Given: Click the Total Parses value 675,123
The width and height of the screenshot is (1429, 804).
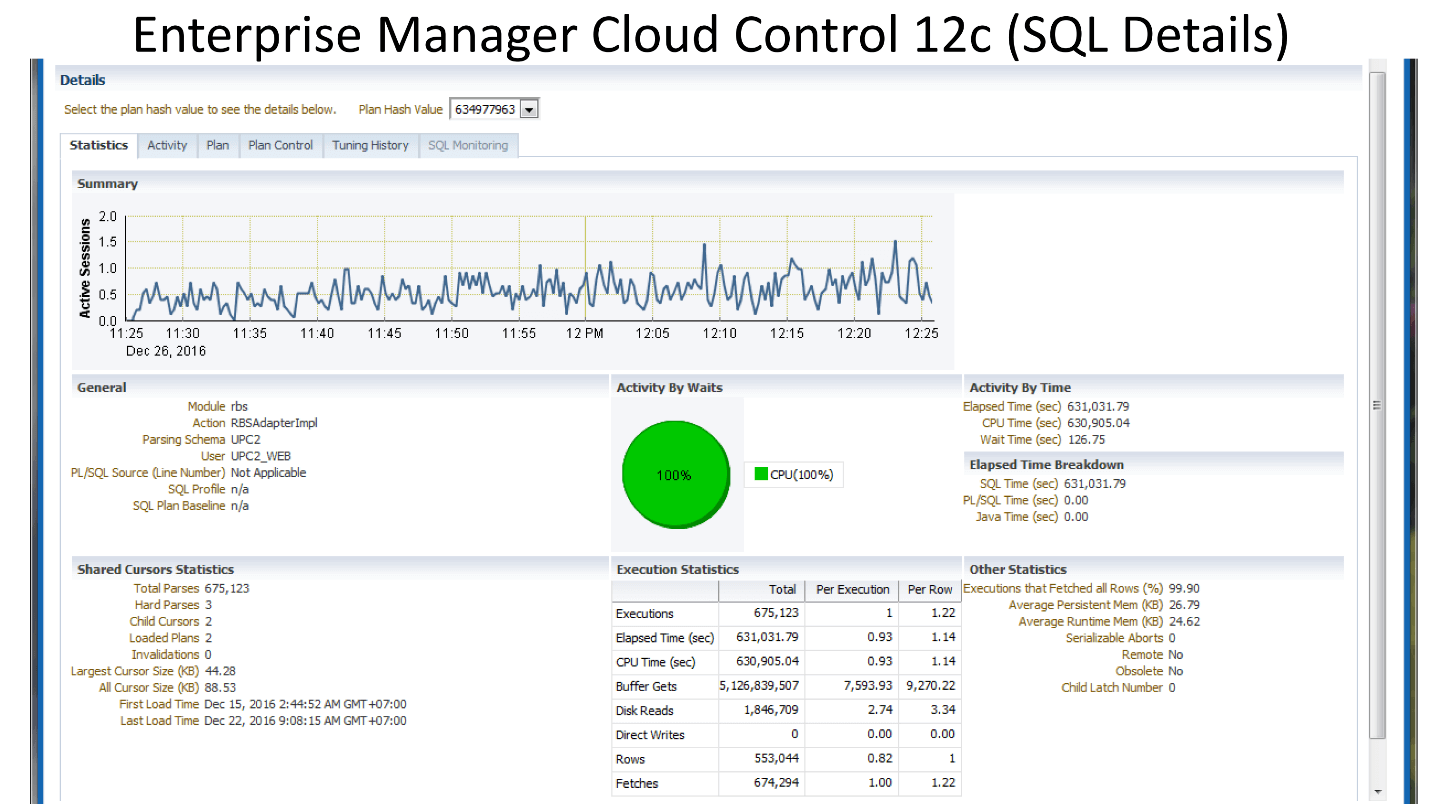Looking at the screenshot, I should pyautogui.click(x=227, y=588).
